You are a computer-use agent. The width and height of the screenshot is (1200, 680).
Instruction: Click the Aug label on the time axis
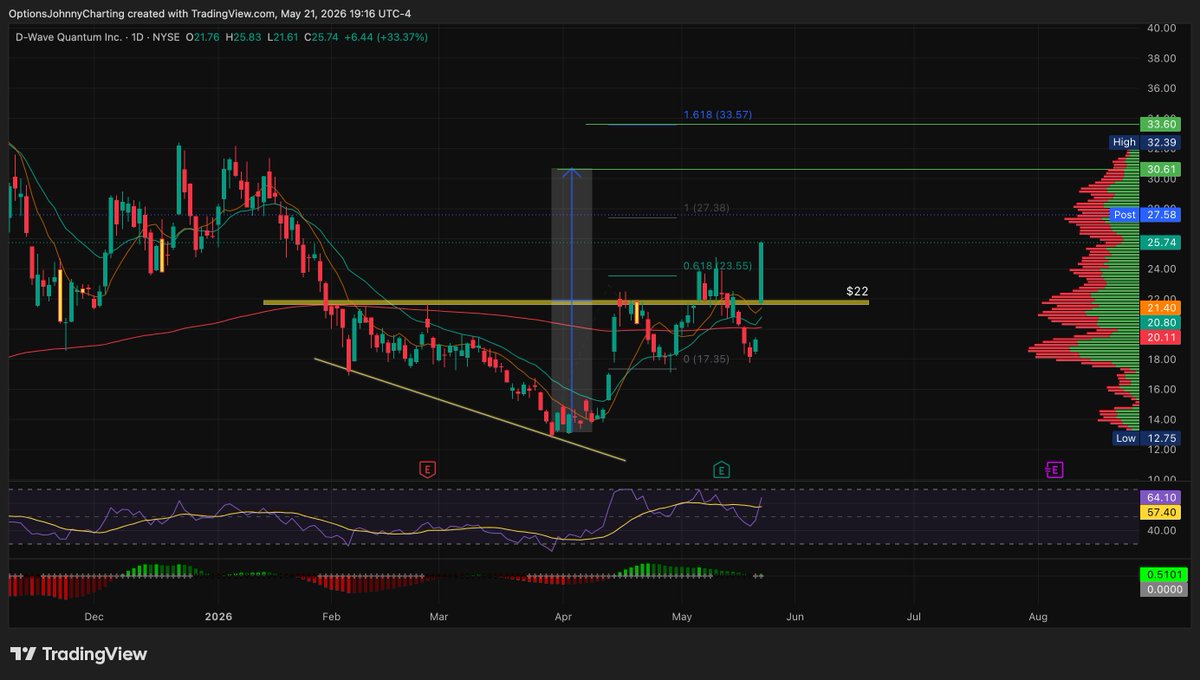(1038, 618)
